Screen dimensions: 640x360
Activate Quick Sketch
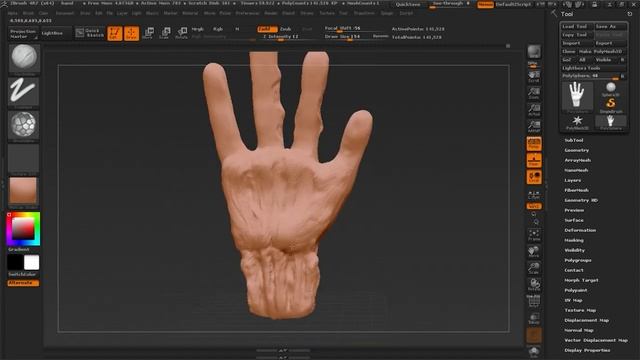coord(89,33)
